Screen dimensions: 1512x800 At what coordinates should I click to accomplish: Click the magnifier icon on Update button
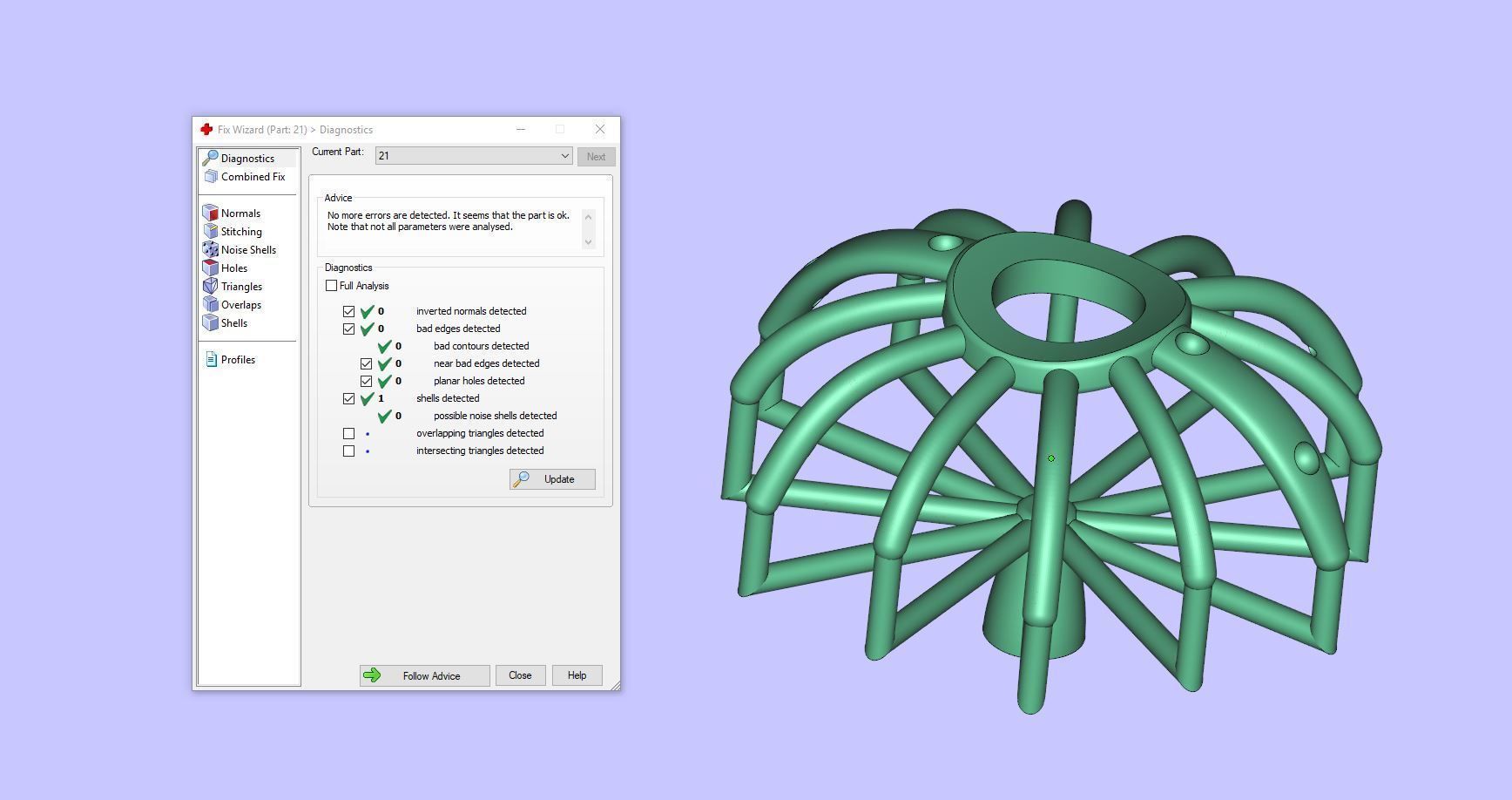pyautogui.click(x=522, y=479)
